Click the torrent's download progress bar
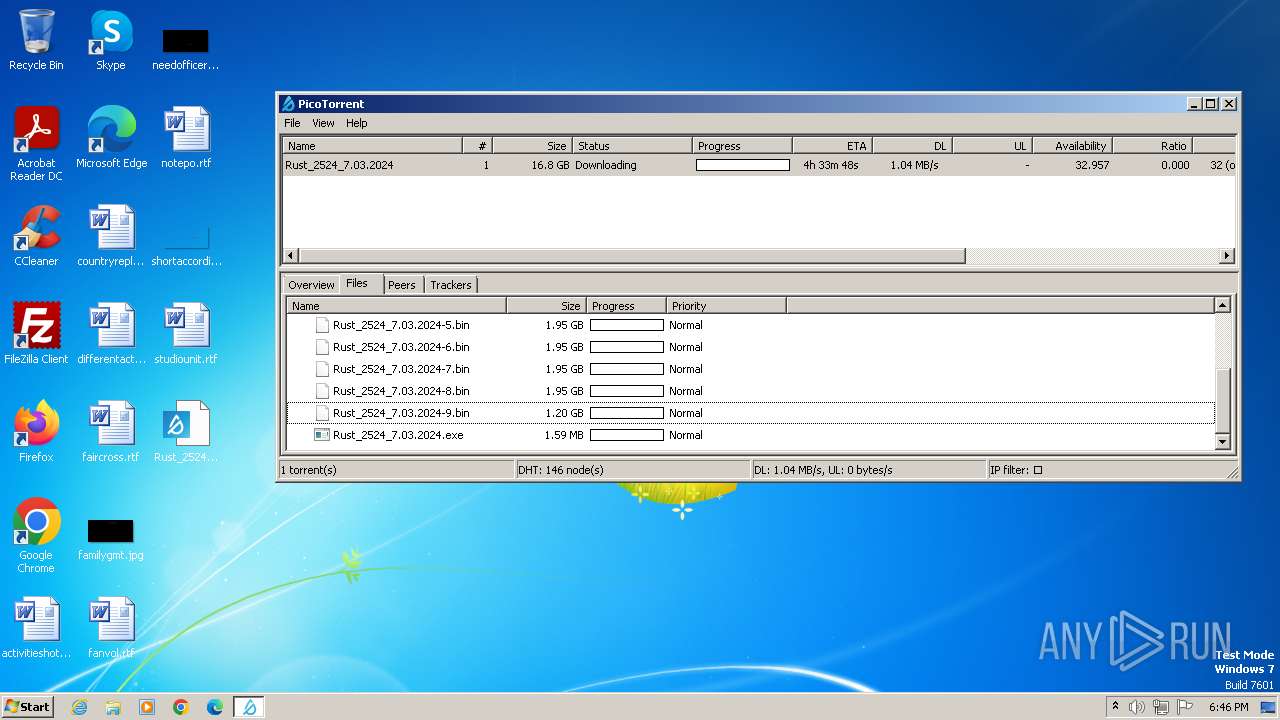 [743, 165]
